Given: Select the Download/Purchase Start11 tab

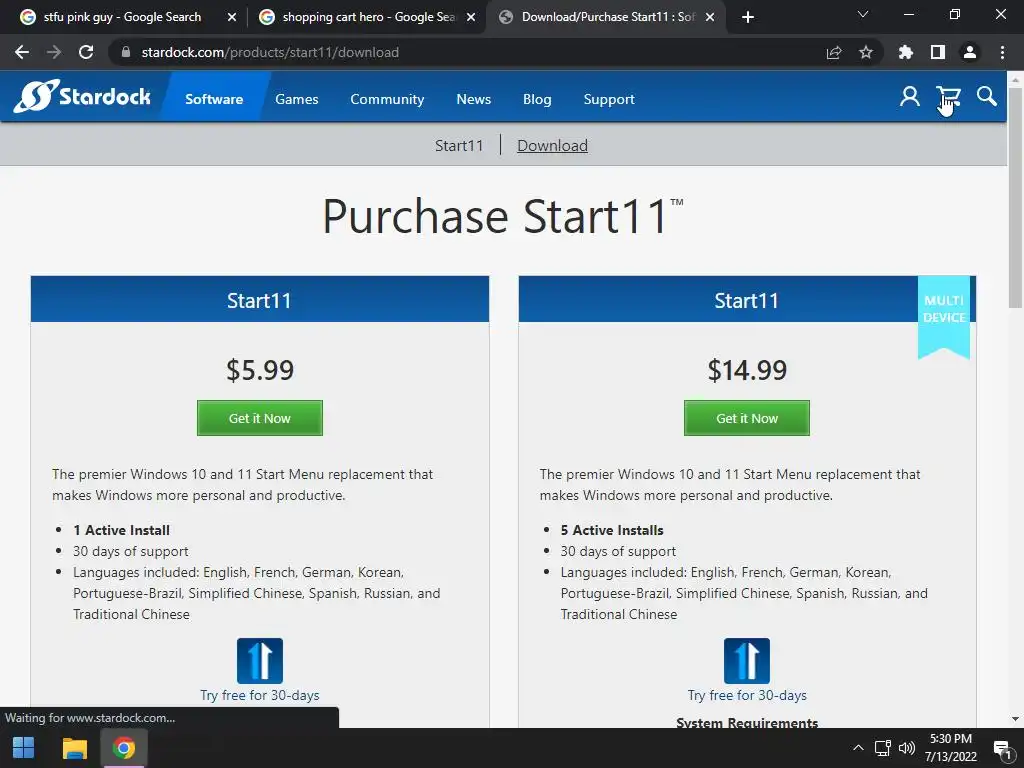Looking at the screenshot, I should point(607,17).
